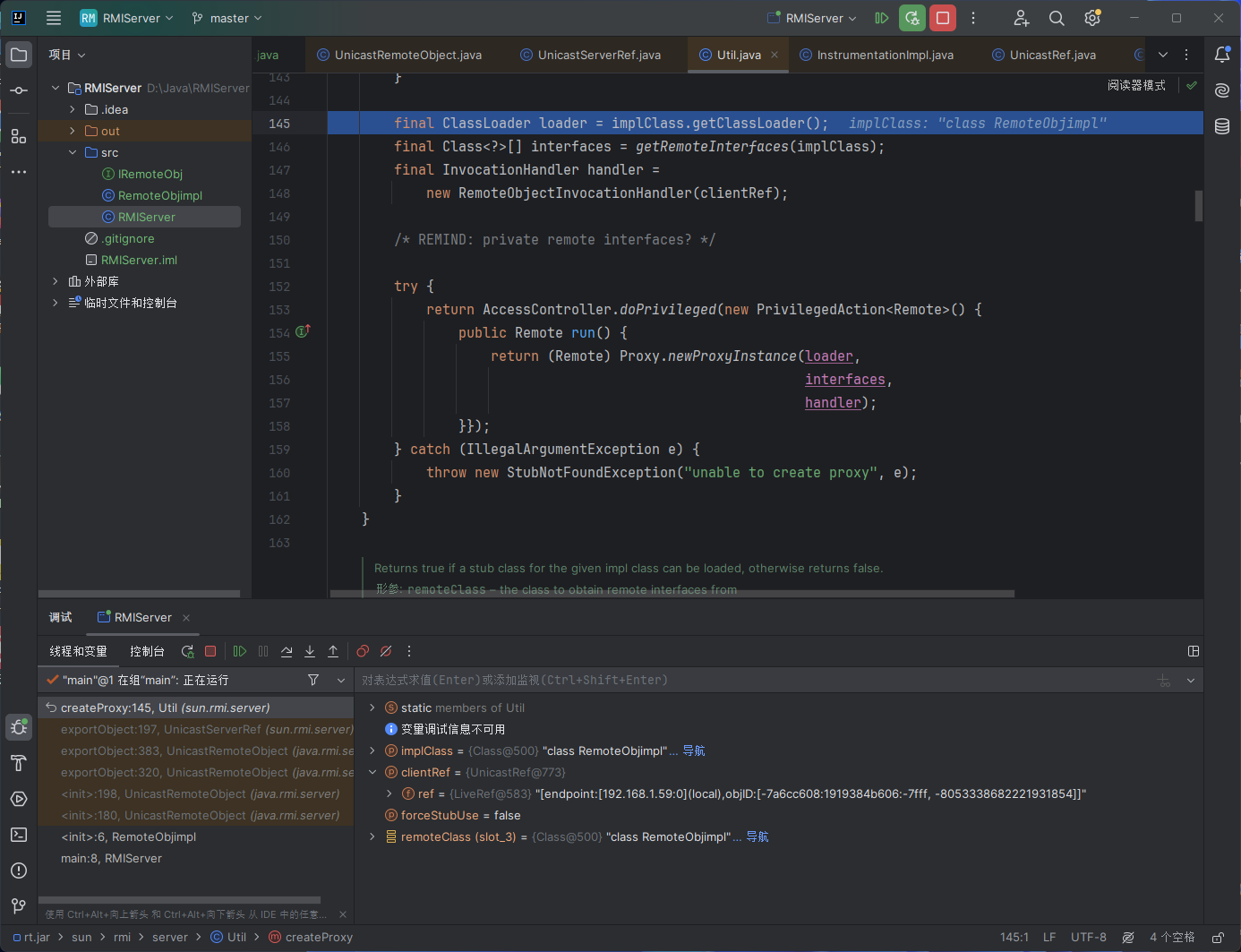The image size is (1241, 952).
Task: Switch to InstrumentationImpl.java tab
Action: click(877, 55)
